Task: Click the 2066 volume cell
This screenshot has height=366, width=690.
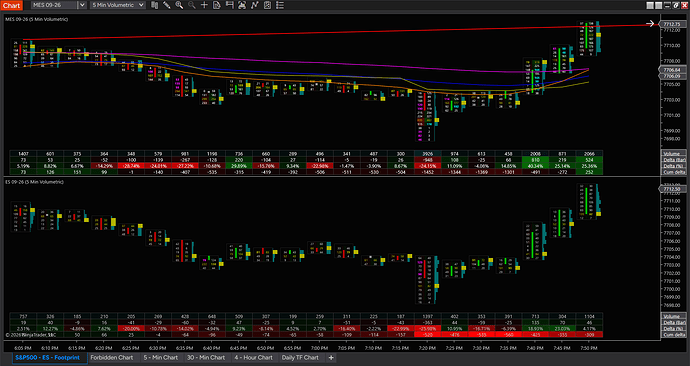Action: tap(589, 154)
